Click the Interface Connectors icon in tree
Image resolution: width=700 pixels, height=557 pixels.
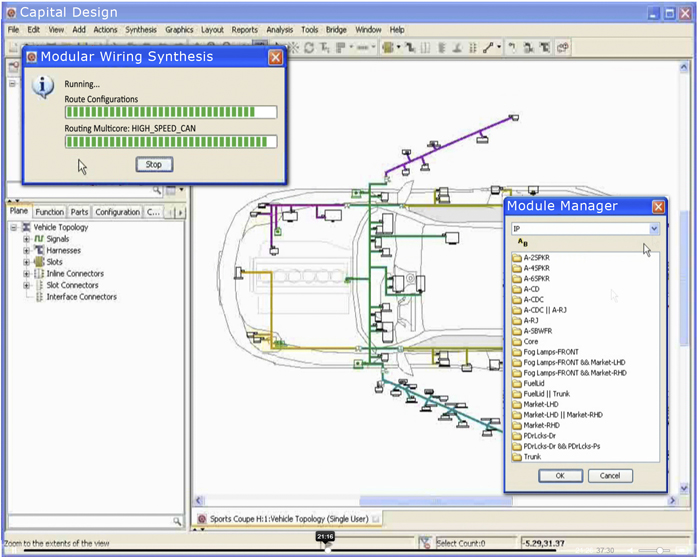39,297
